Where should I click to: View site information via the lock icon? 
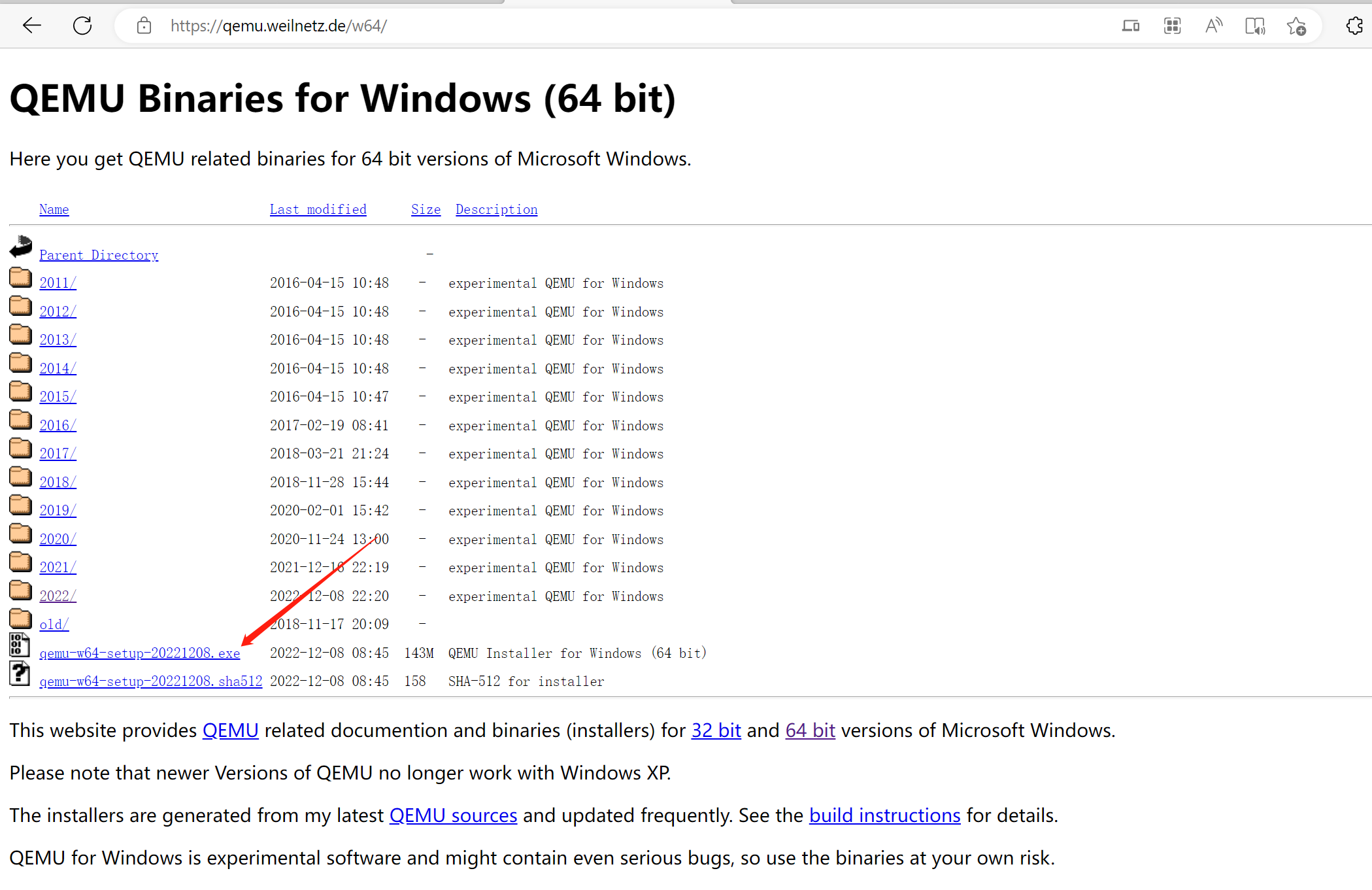(144, 26)
